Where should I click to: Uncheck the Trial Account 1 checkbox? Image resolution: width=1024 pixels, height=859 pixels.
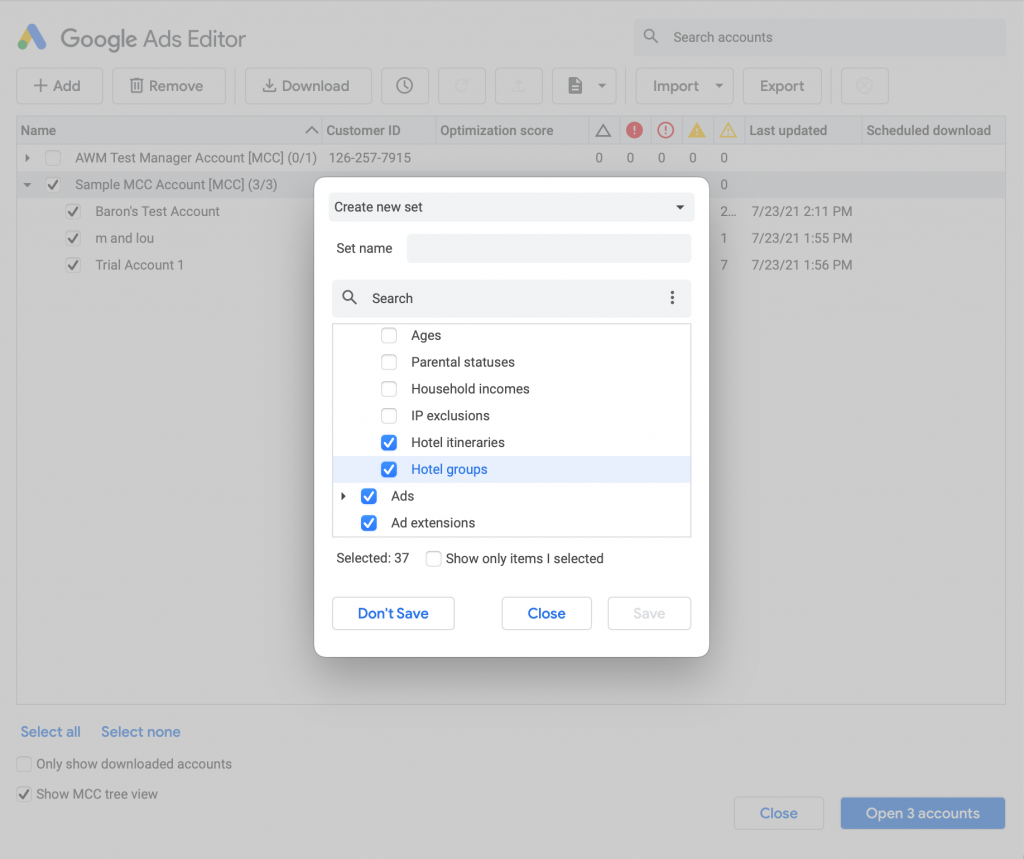tap(73, 265)
